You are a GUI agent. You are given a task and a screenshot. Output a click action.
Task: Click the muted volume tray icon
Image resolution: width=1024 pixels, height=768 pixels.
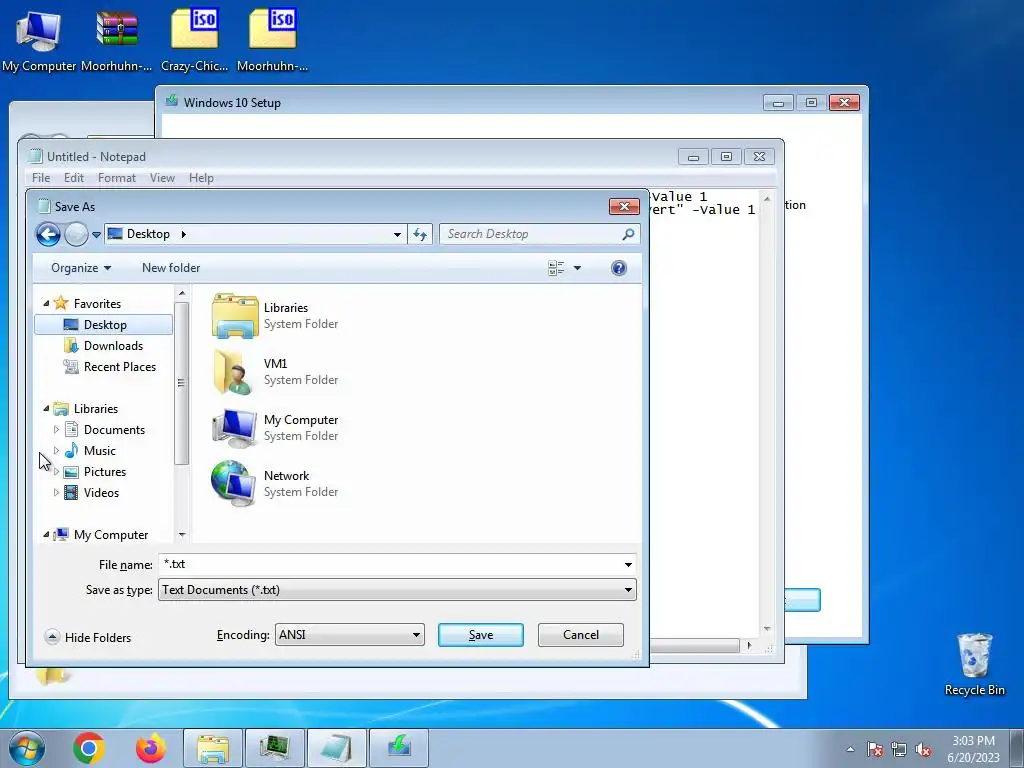[923, 749]
